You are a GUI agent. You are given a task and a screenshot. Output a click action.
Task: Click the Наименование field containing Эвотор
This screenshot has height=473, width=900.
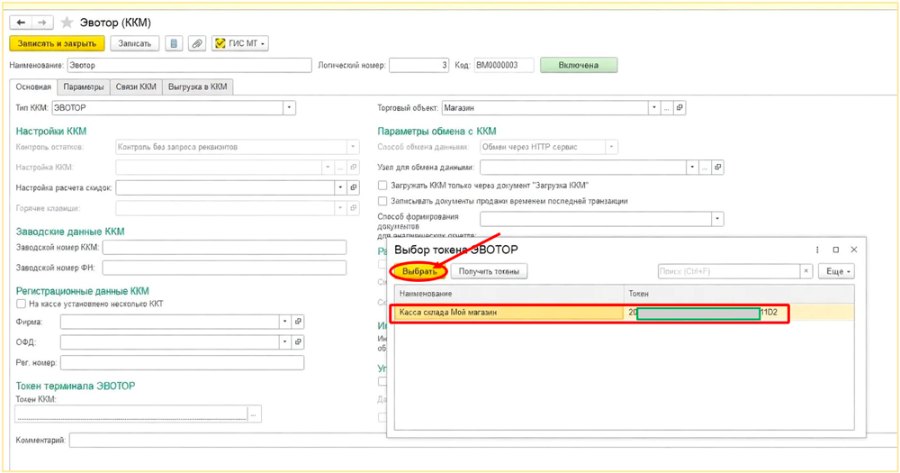coord(189,65)
